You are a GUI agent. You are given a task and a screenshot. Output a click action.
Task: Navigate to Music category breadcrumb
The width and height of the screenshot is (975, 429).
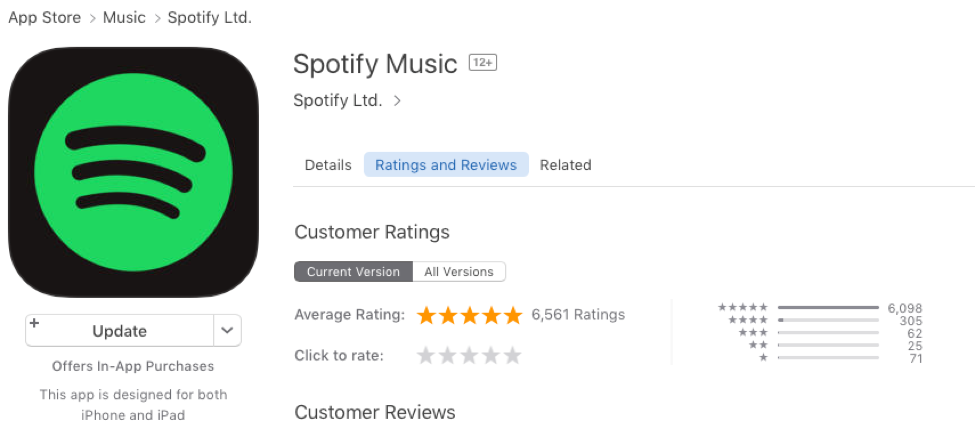(x=123, y=18)
